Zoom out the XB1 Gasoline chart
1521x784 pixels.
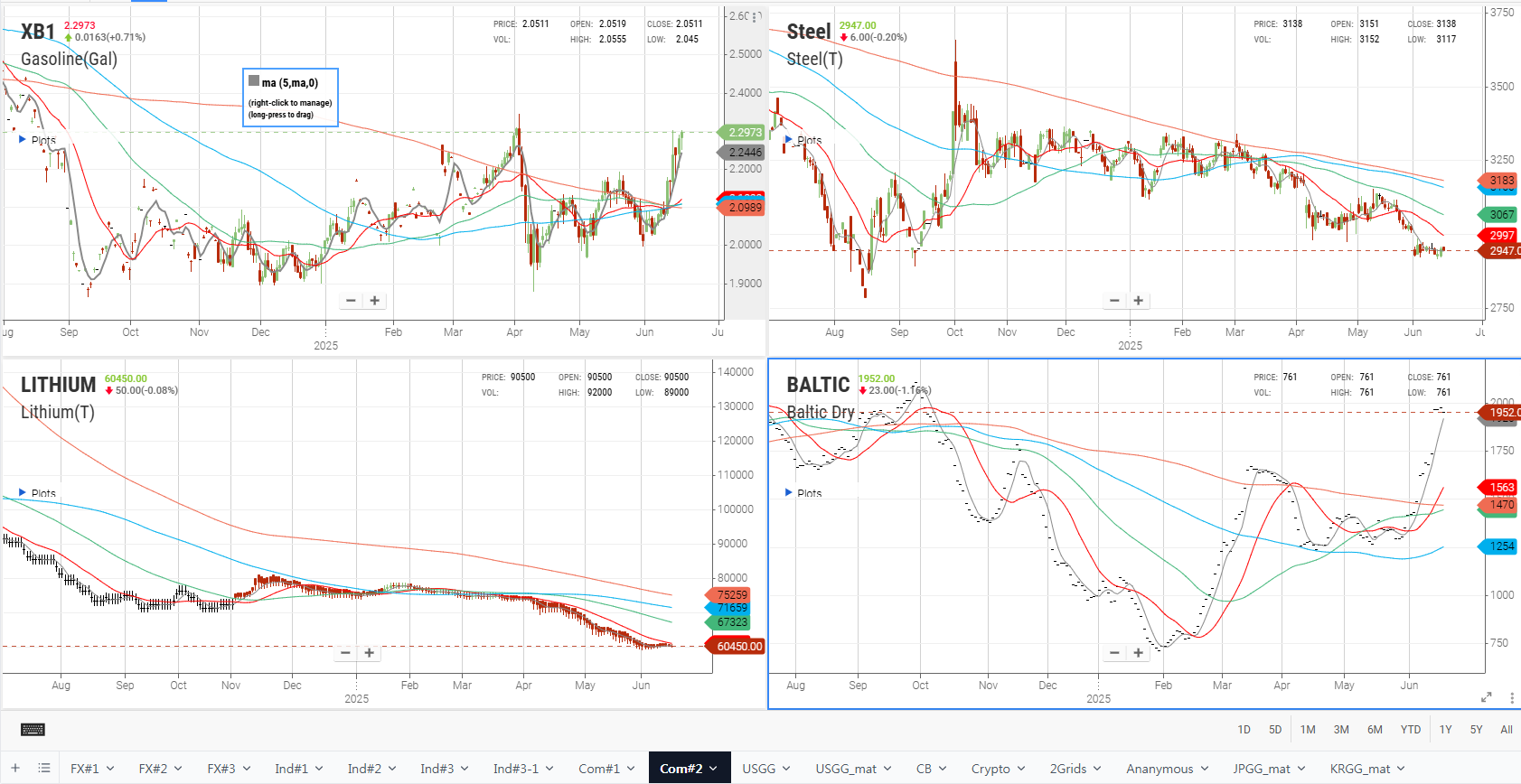(x=351, y=301)
